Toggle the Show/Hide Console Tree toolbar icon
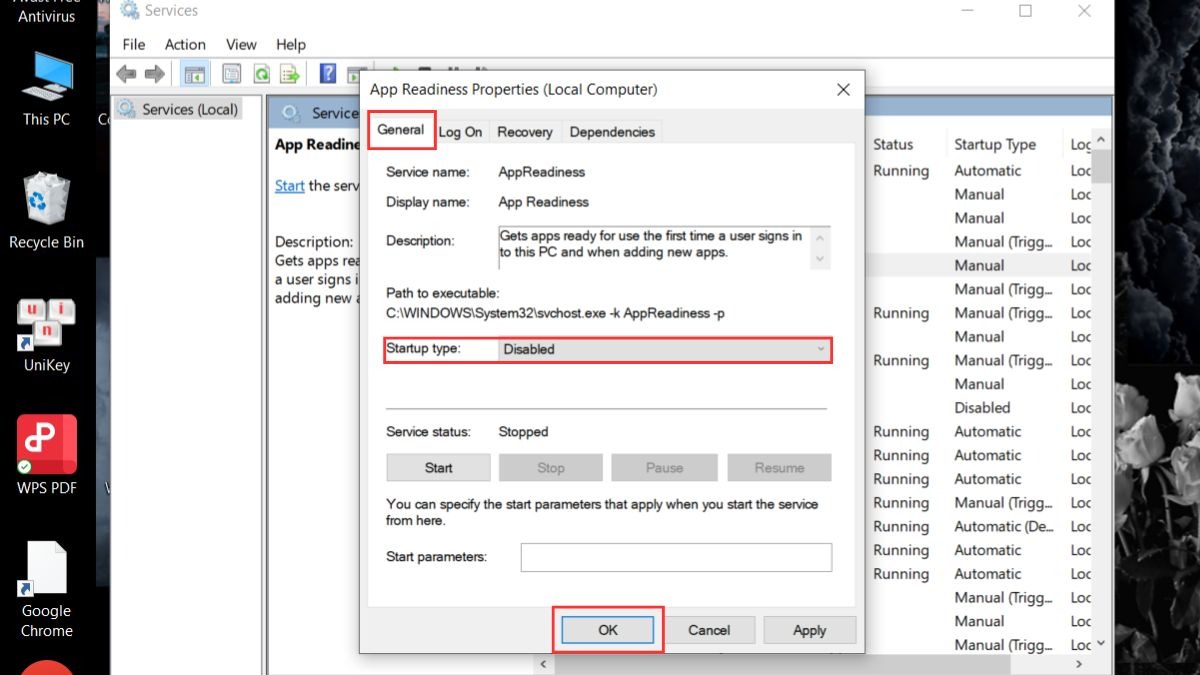The height and width of the screenshot is (675, 1200). [x=195, y=74]
